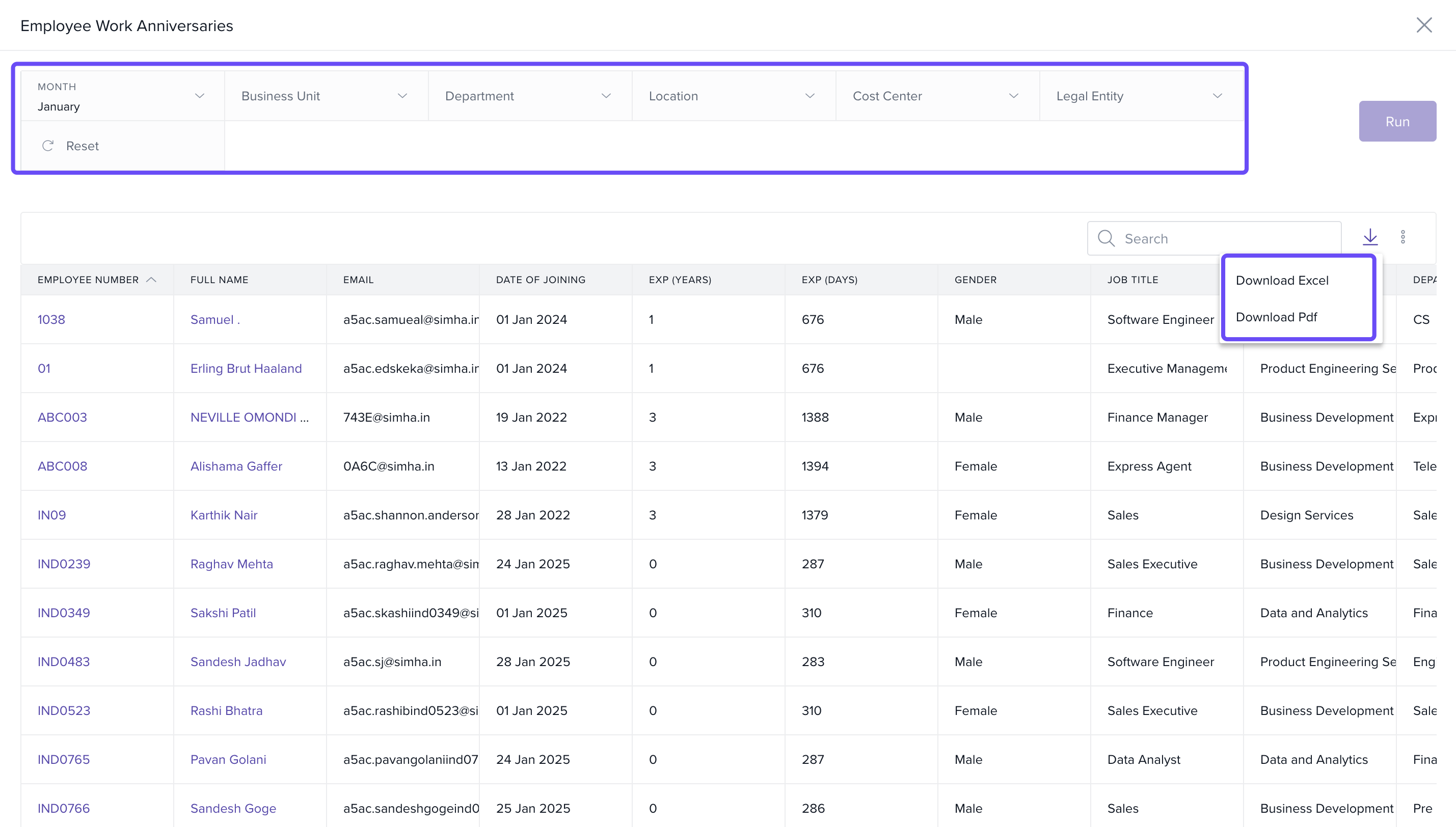Sort by Date of Joining column header
1456x827 pixels.
pos(540,280)
